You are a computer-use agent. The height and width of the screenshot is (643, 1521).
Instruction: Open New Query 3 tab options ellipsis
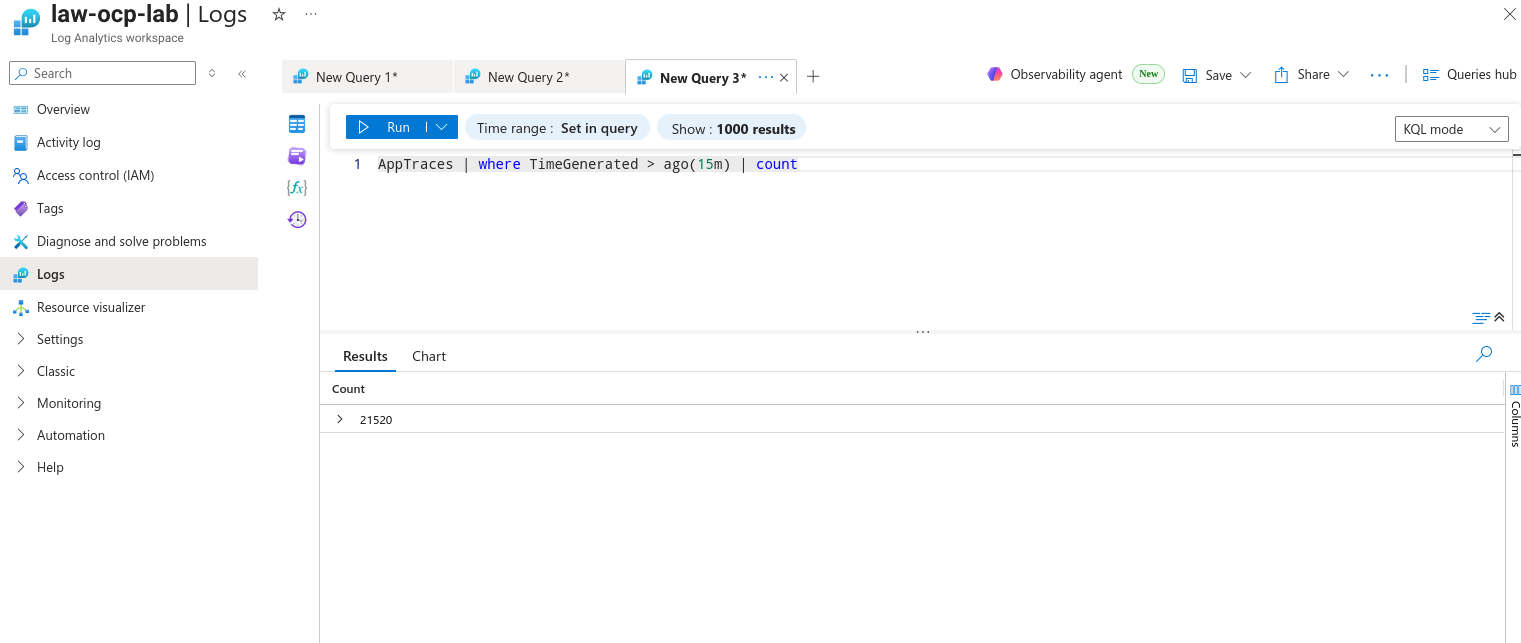coord(766,77)
